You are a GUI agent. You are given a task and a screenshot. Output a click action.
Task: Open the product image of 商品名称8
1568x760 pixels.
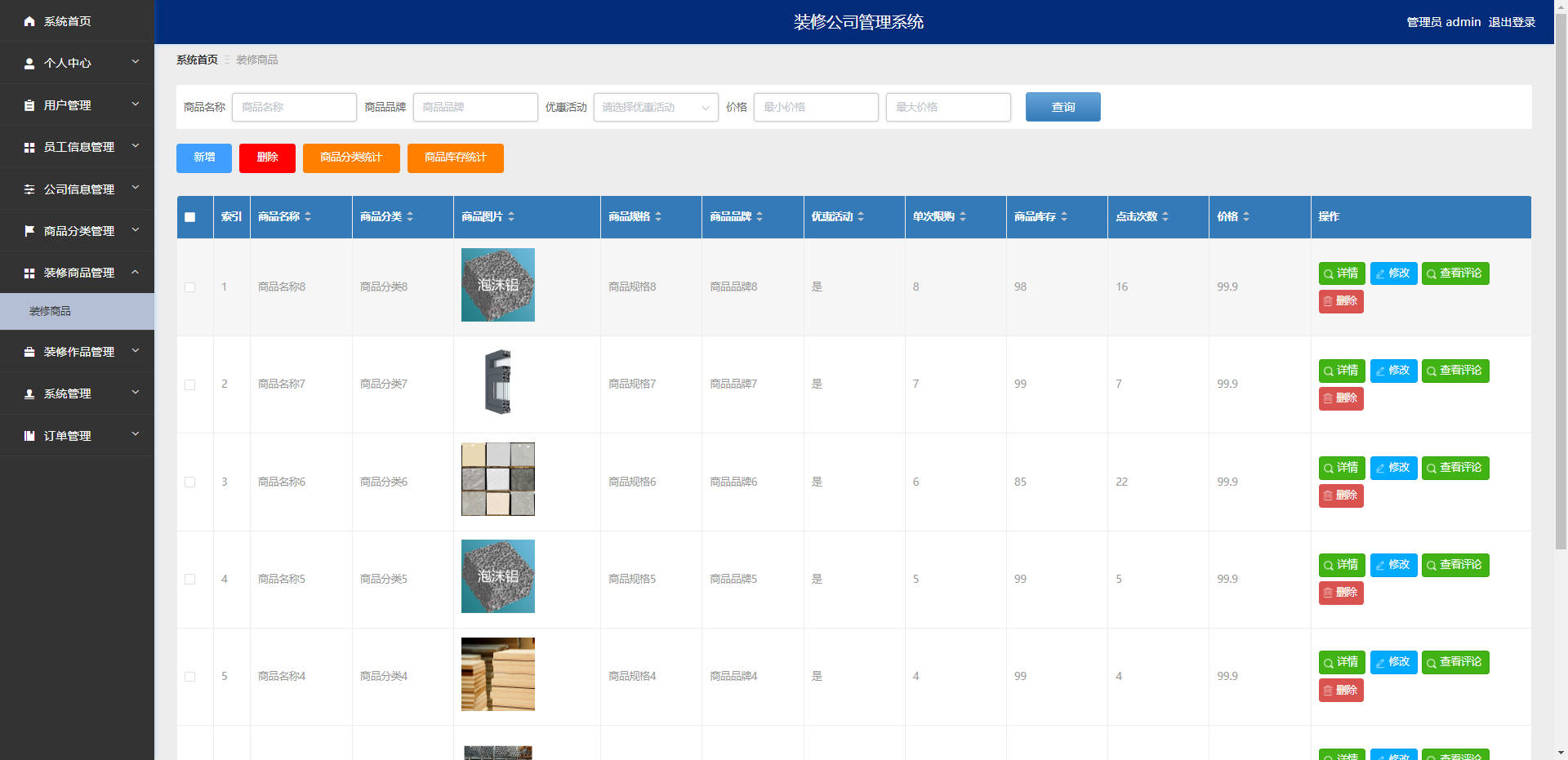coord(498,285)
